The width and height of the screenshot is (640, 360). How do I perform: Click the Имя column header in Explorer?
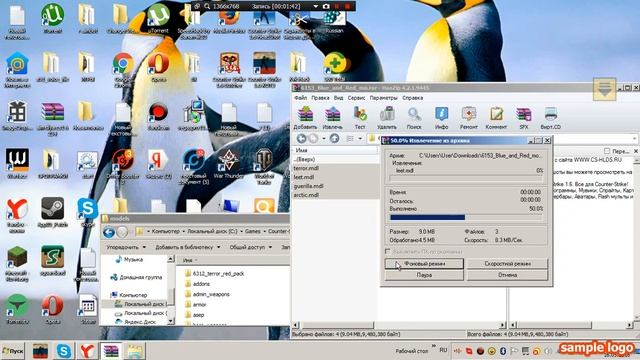click(233, 260)
